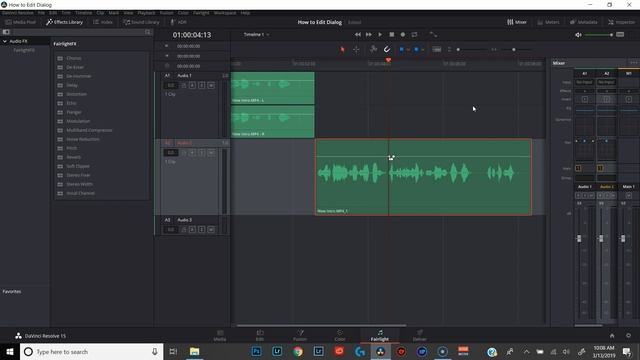Toggle the Mixer panel button
This screenshot has height=360, width=640.
point(517,22)
